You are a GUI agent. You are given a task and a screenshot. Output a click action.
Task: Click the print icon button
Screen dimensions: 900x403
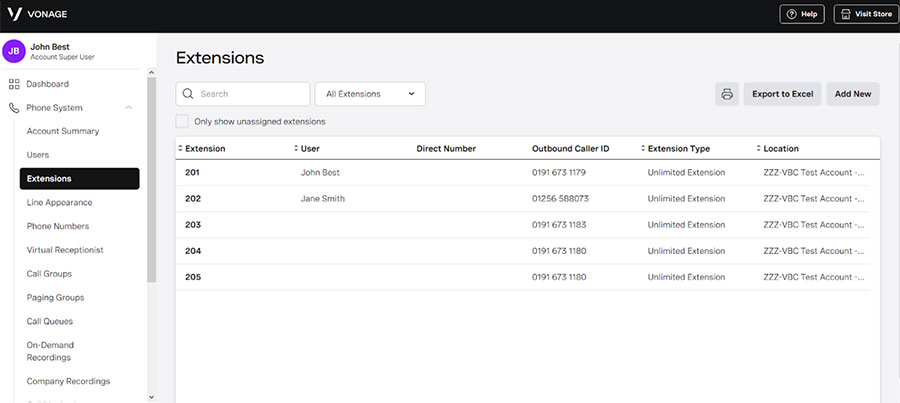(727, 94)
